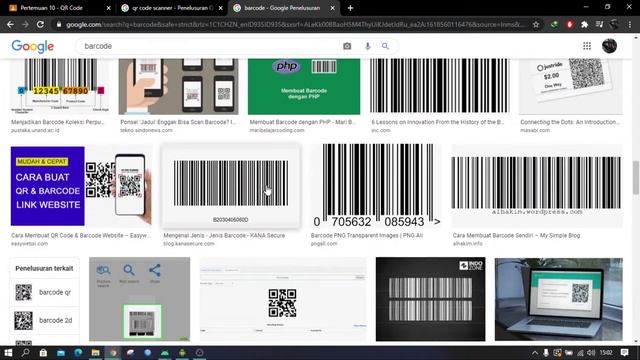
Task: Open the QR code generator webpage image
Action: 283,299
